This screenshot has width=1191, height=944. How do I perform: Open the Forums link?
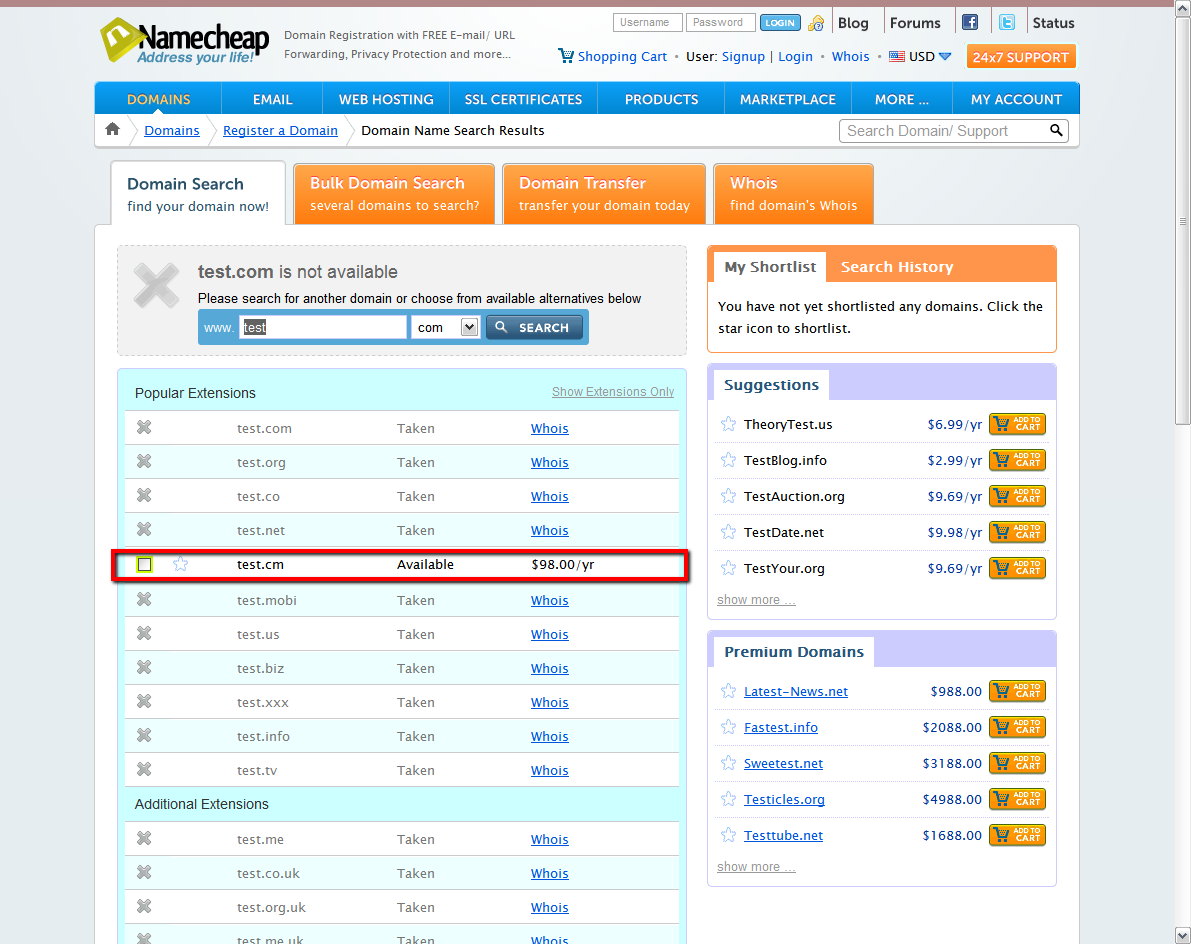coord(915,23)
